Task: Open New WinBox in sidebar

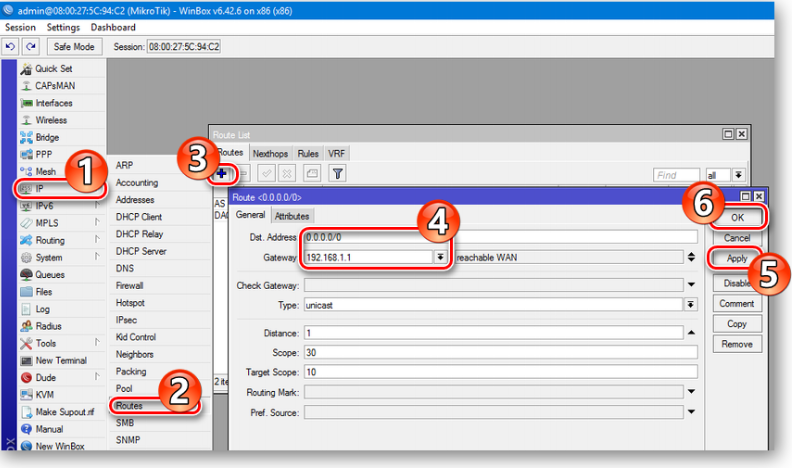Action: 62,446
